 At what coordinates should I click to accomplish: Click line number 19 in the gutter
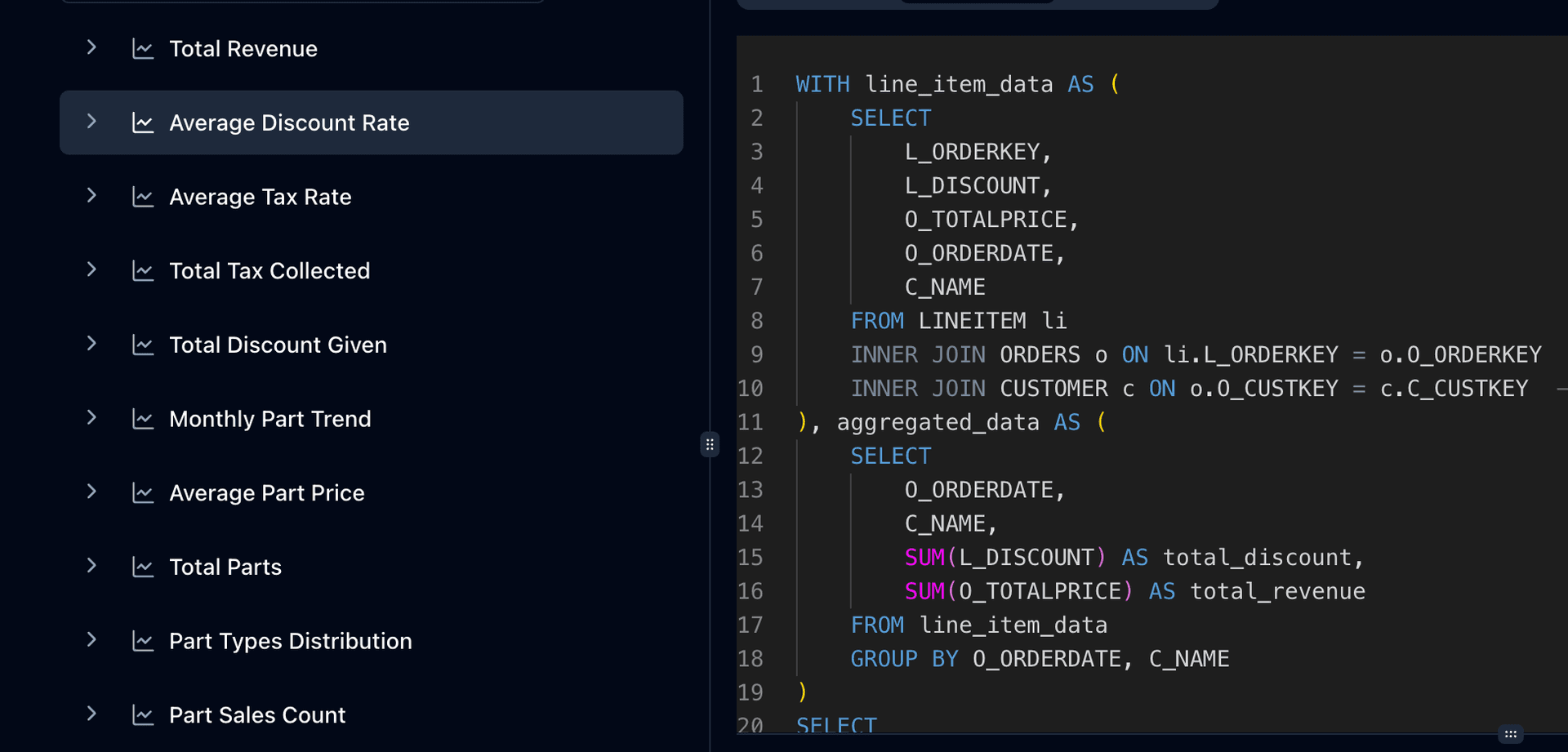750,693
